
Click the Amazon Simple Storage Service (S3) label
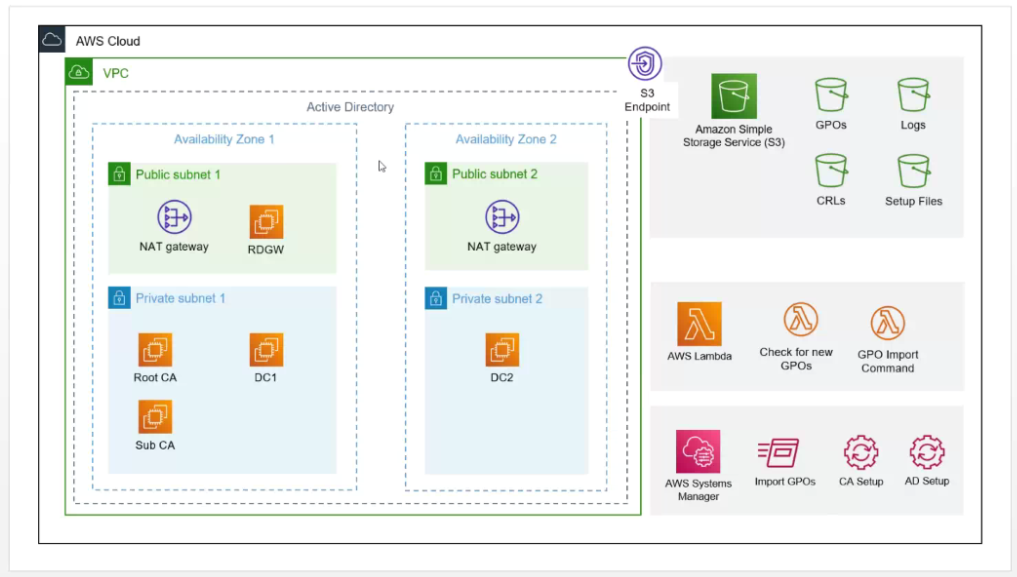click(x=734, y=135)
